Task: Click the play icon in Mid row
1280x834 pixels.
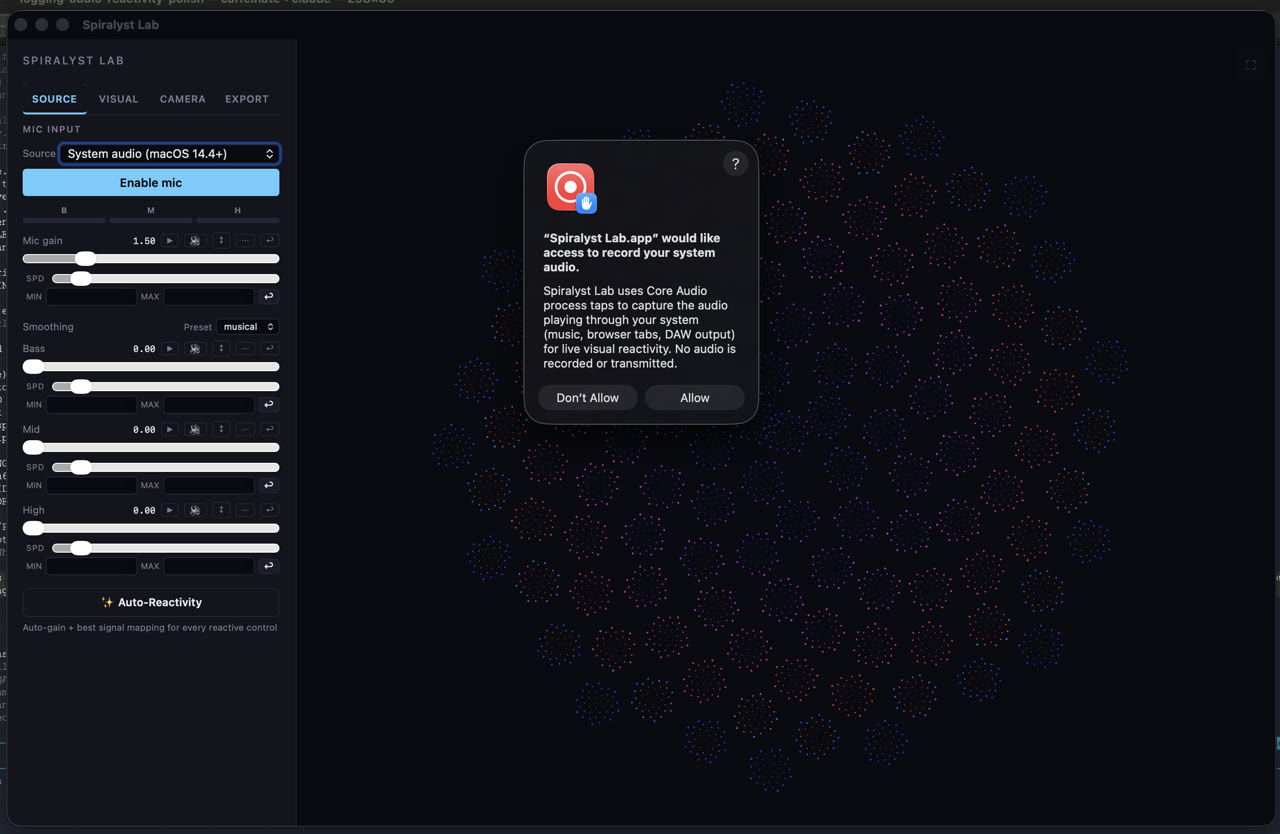Action: pyautogui.click(x=170, y=430)
